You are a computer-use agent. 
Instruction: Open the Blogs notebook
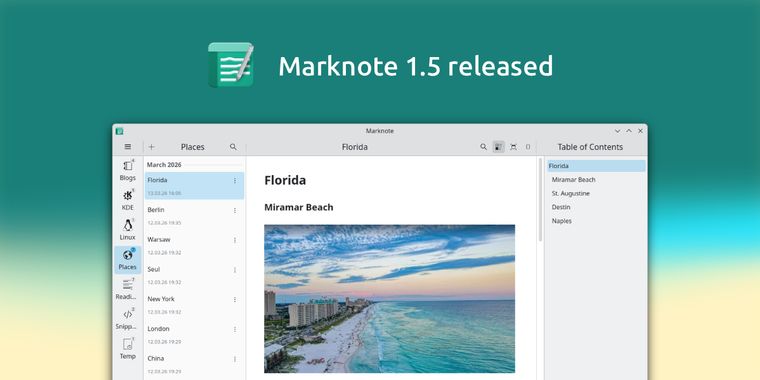point(127,170)
